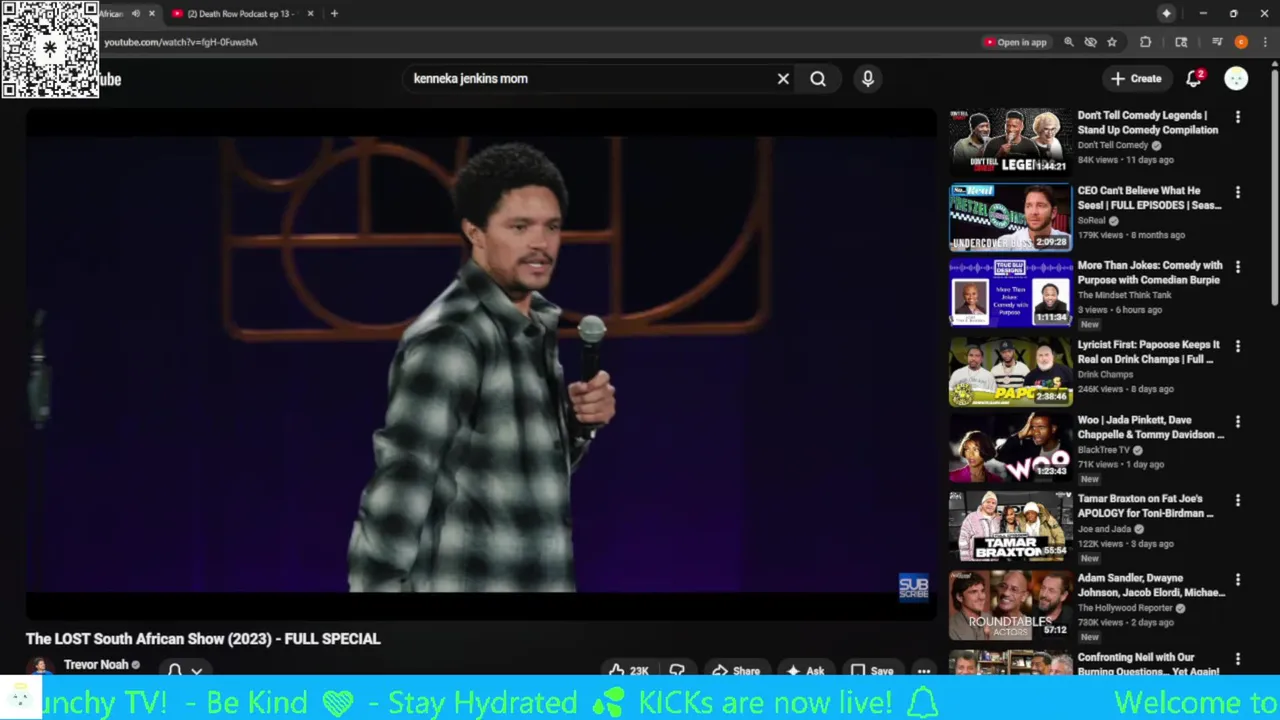Viewport: 1280px width, 720px height.
Task: Bookmark this page with the star icon
Action: coord(1112,42)
